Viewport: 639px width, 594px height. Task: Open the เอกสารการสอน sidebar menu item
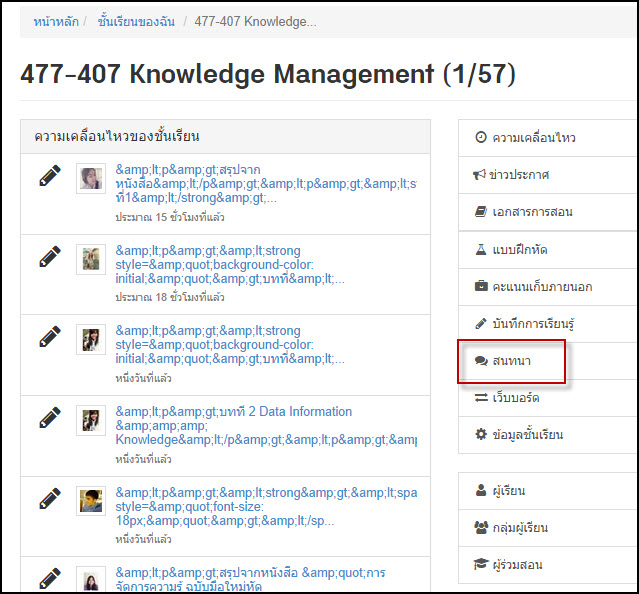pos(547,212)
